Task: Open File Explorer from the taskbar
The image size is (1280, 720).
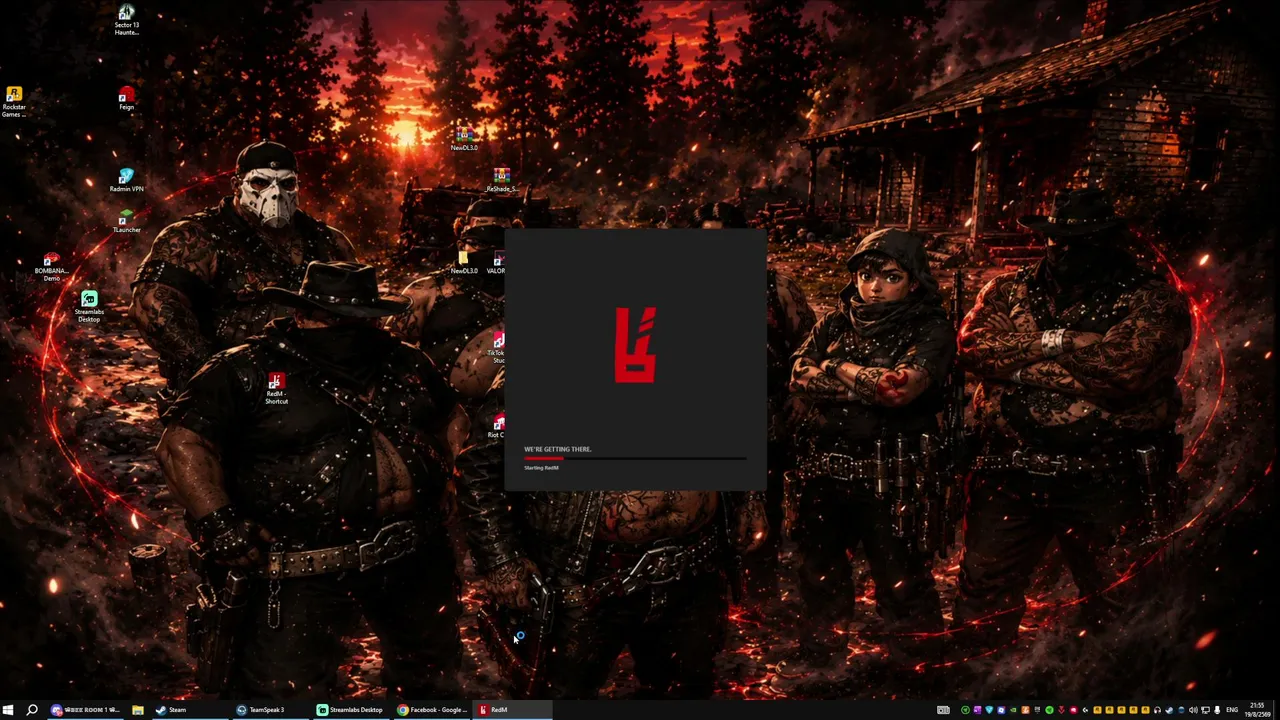Action: 137,710
